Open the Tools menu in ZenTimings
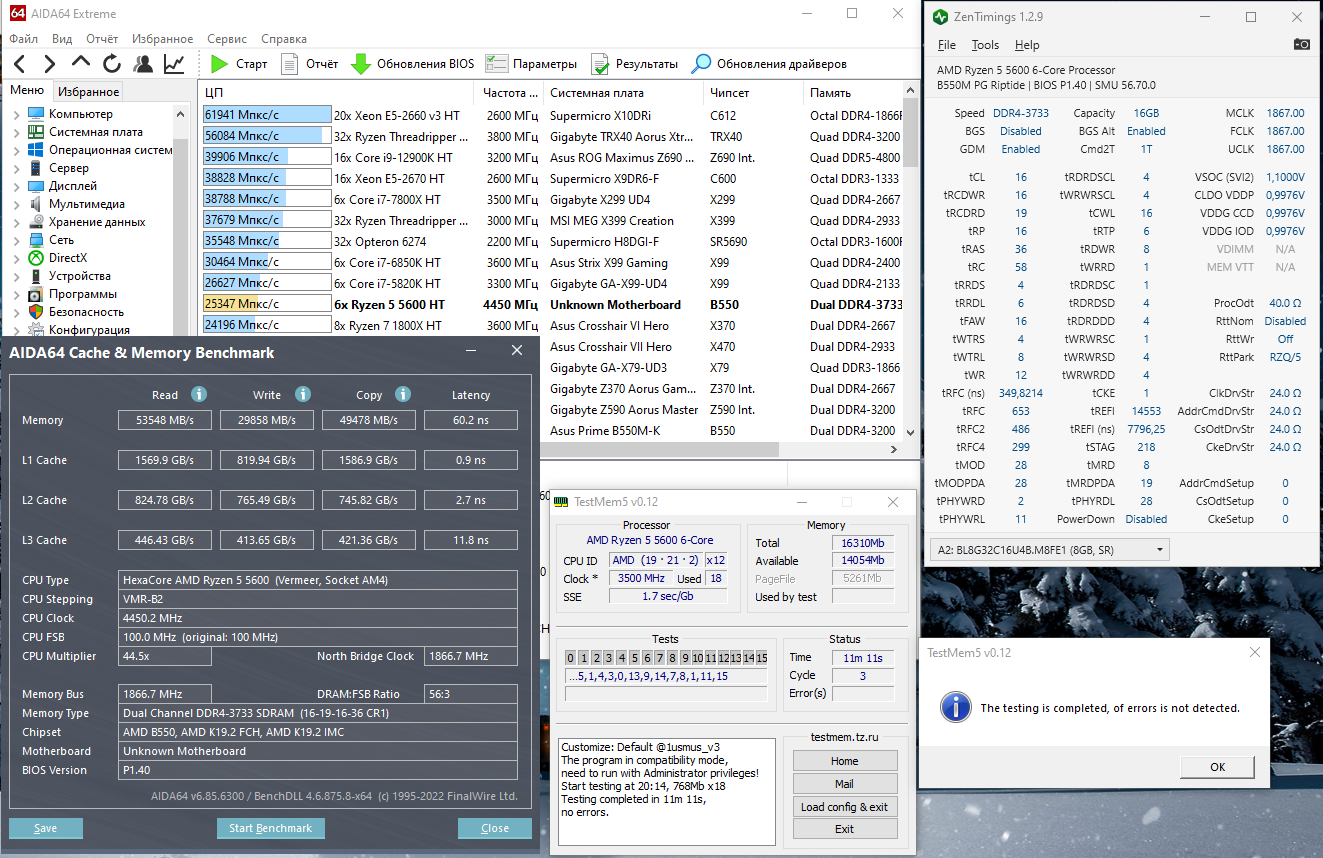Screen dimensions: 1323x858 coord(985,45)
